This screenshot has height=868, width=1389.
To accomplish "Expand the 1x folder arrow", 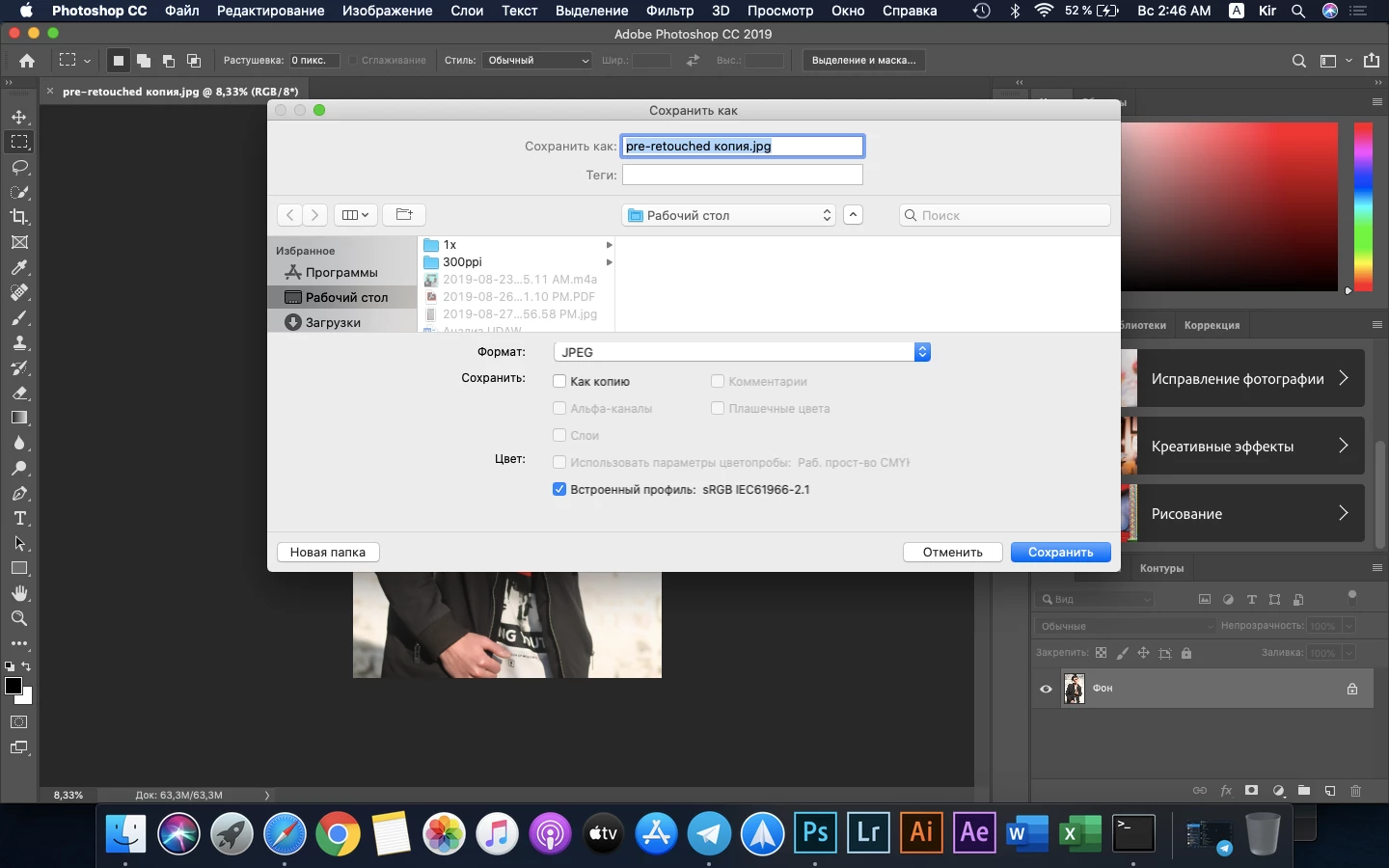I will pos(609,245).
